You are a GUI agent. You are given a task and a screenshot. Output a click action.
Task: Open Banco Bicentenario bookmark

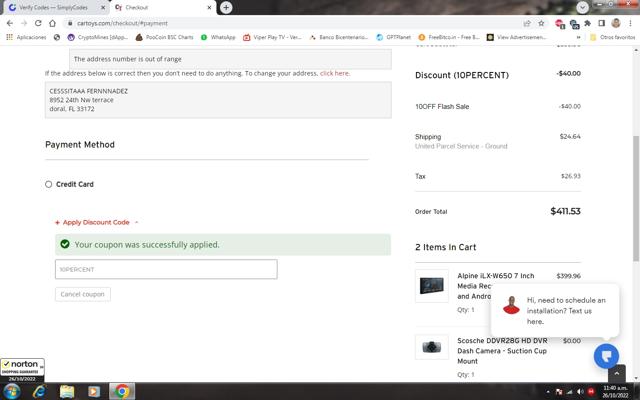pos(339,37)
